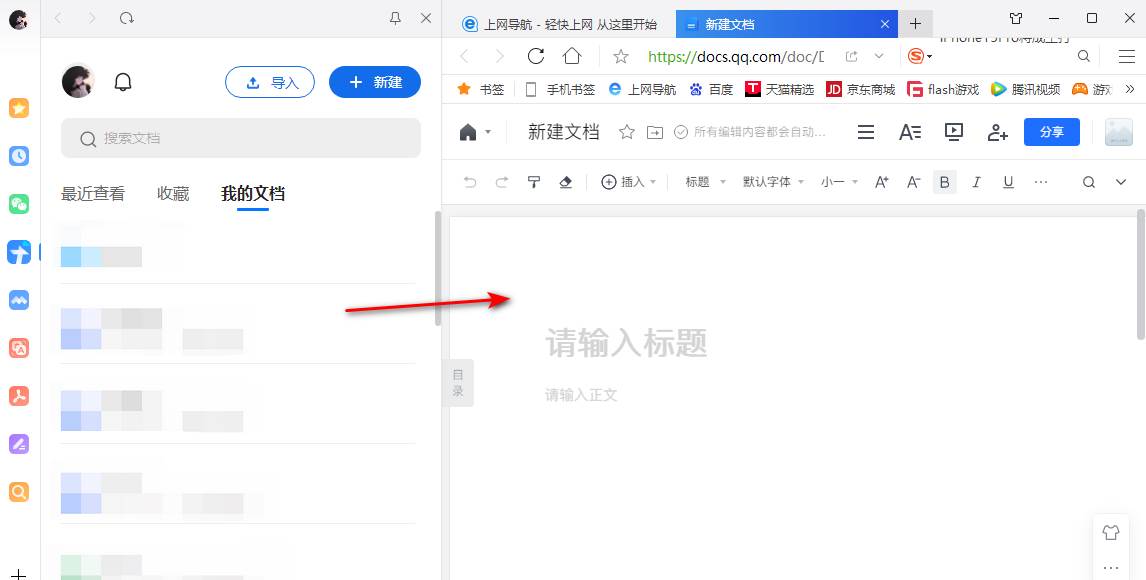Open the 京东商城 bookmark
Image resolution: width=1146 pixels, height=580 pixels.
[x=861, y=89]
